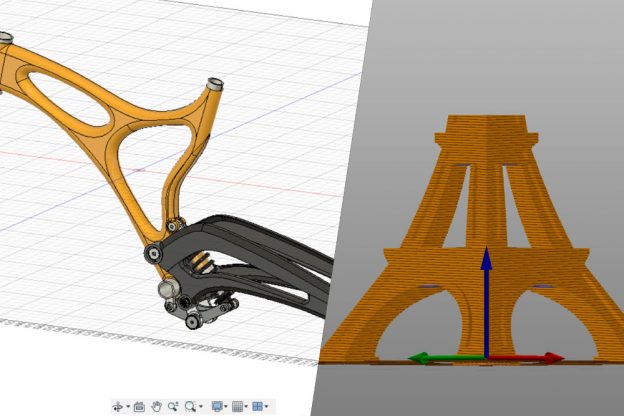Viewport: 624px width, 416px height.
Task: Click the green axis arrow gizmo
Action: [448, 358]
